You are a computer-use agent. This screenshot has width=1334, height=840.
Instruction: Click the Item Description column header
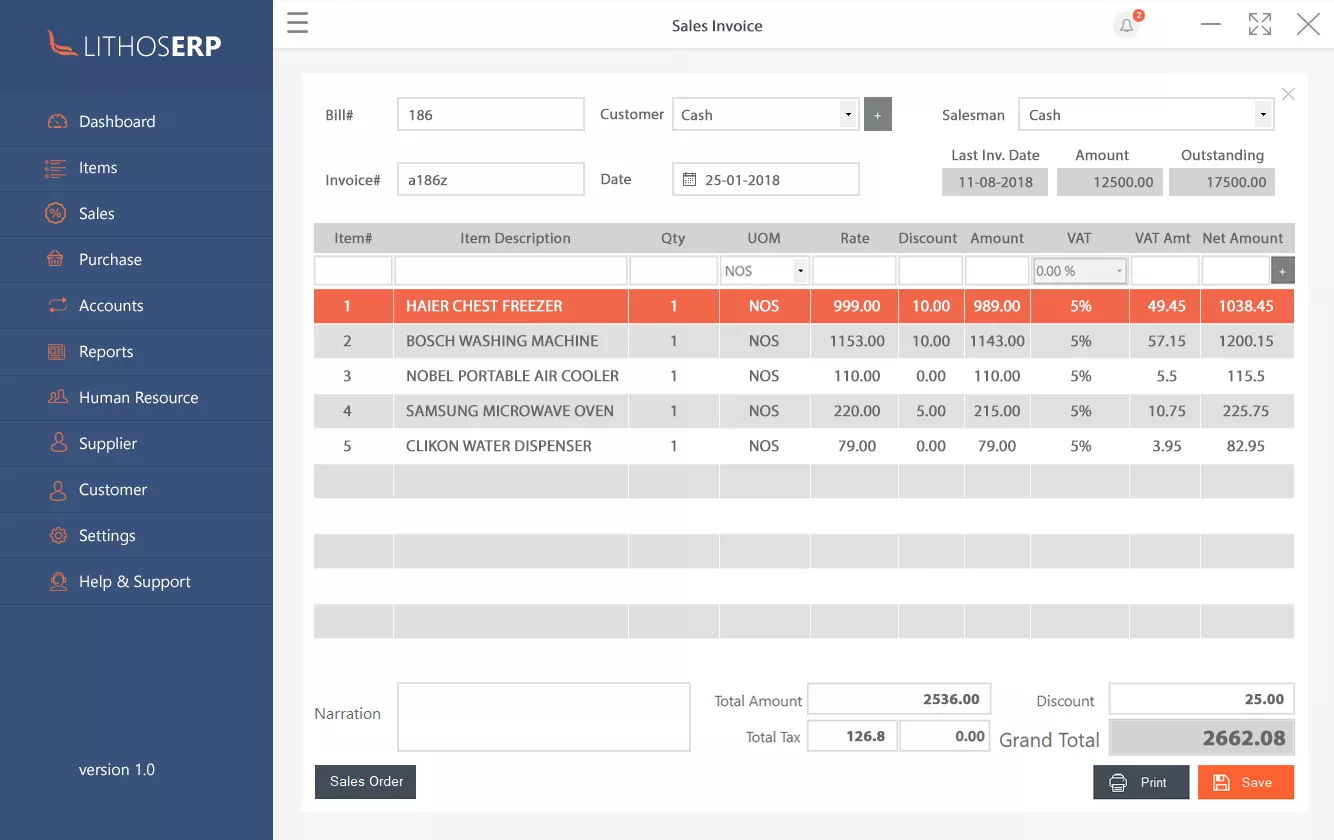pyautogui.click(x=515, y=238)
